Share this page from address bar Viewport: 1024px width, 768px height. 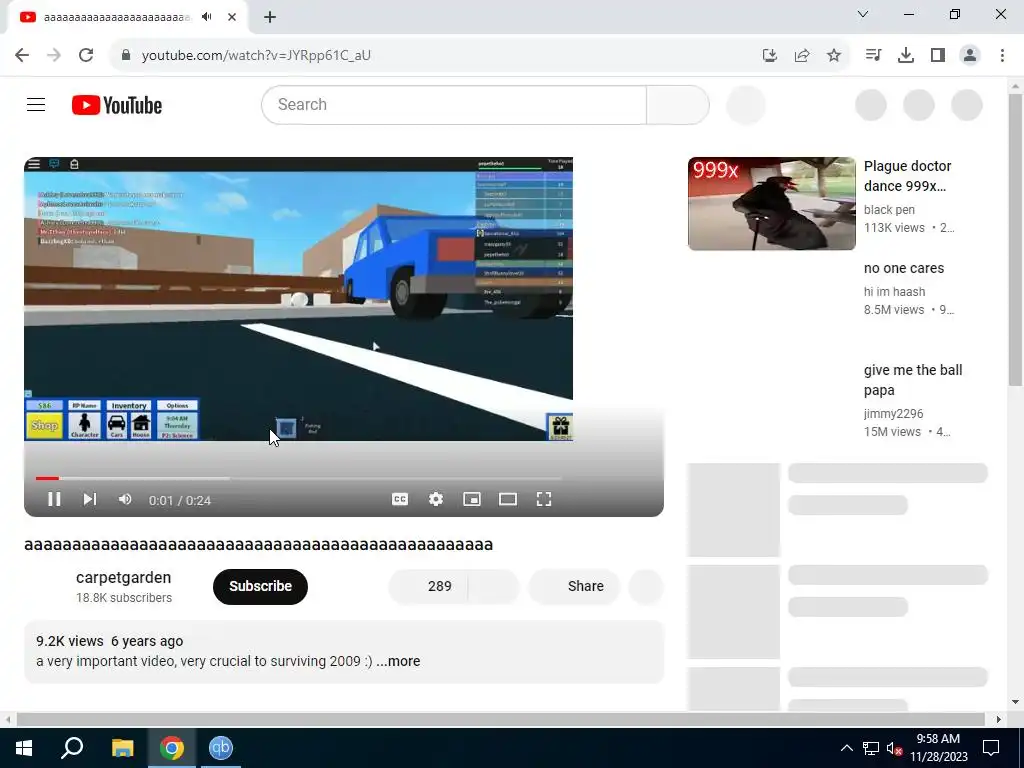point(802,56)
